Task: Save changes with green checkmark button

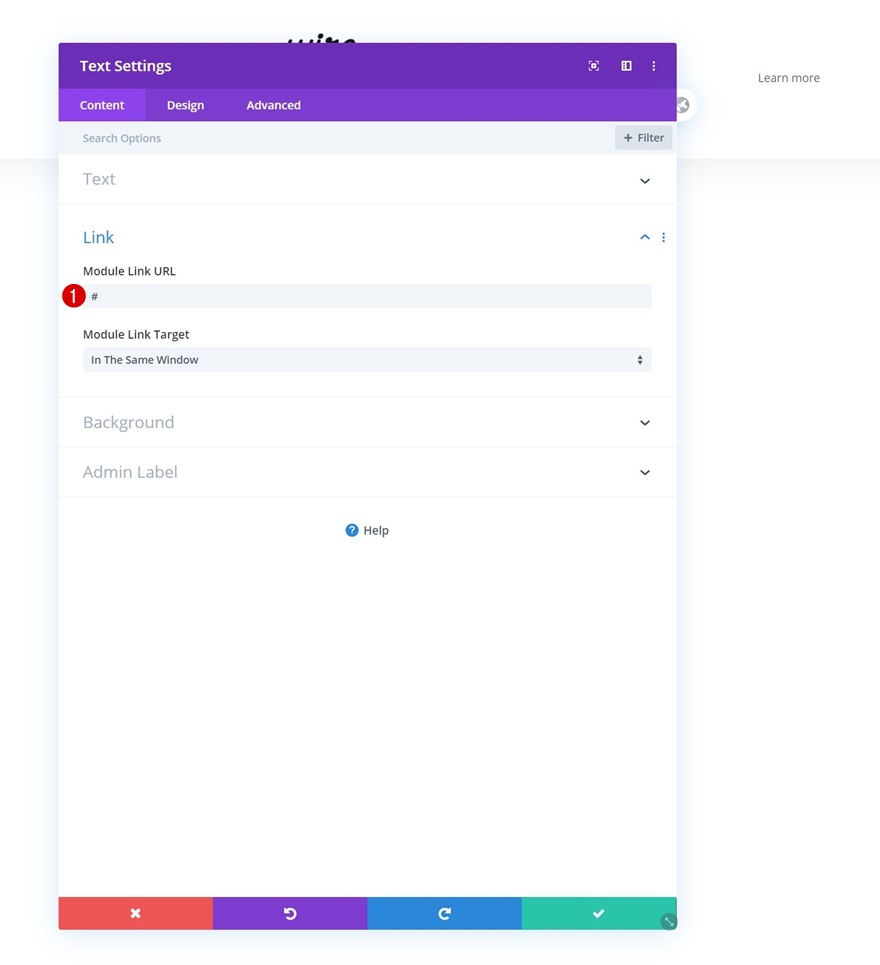Action: click(x=599, y=913)
